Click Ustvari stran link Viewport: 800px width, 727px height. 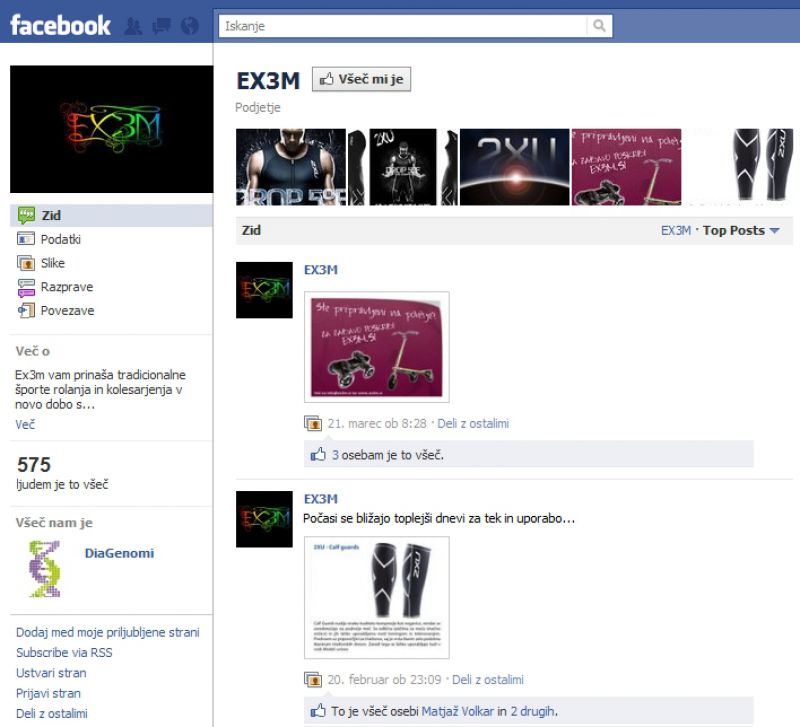(x=51, y=673)
